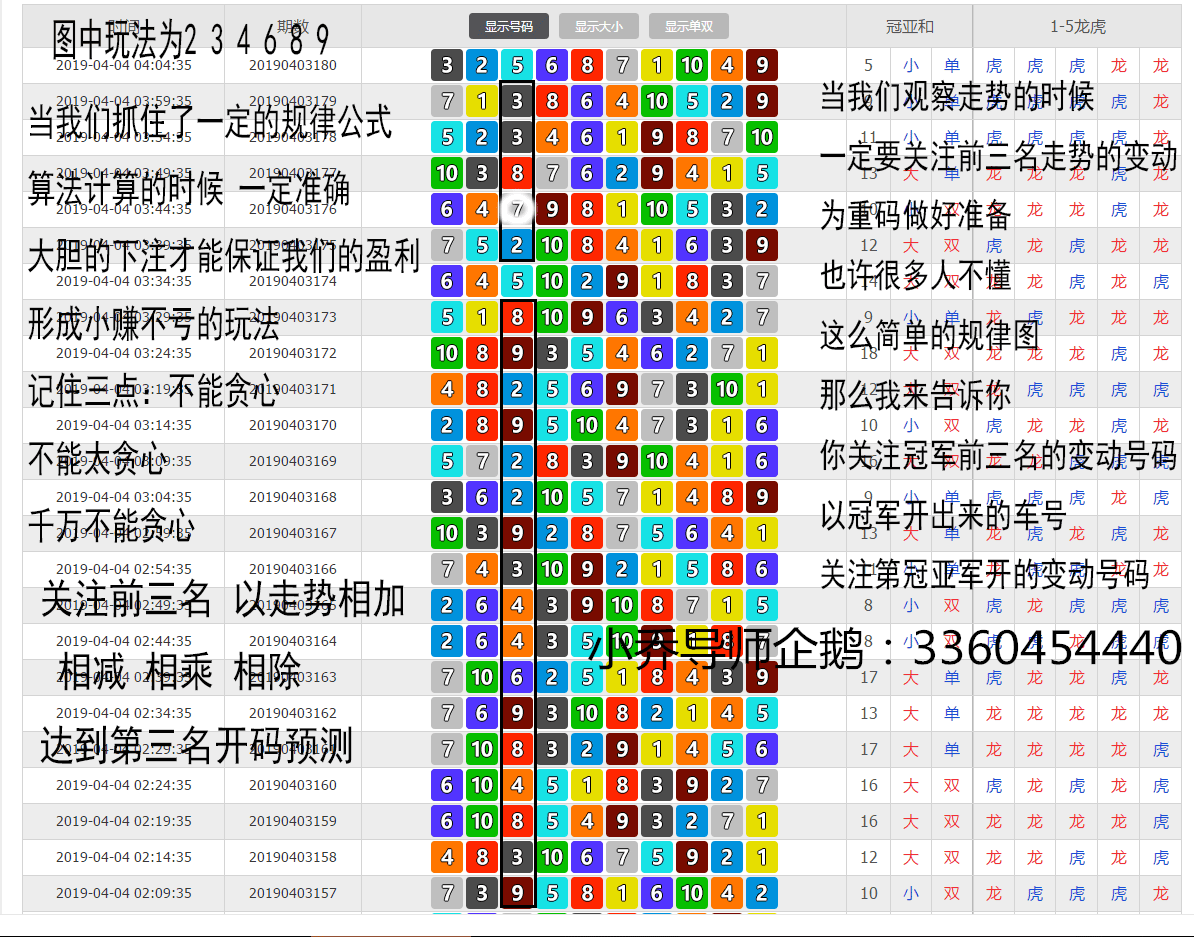Screen dimensions: 1194x937
Task: Click timestamp 2019-04-04 03:34:35
Action: 123,281
